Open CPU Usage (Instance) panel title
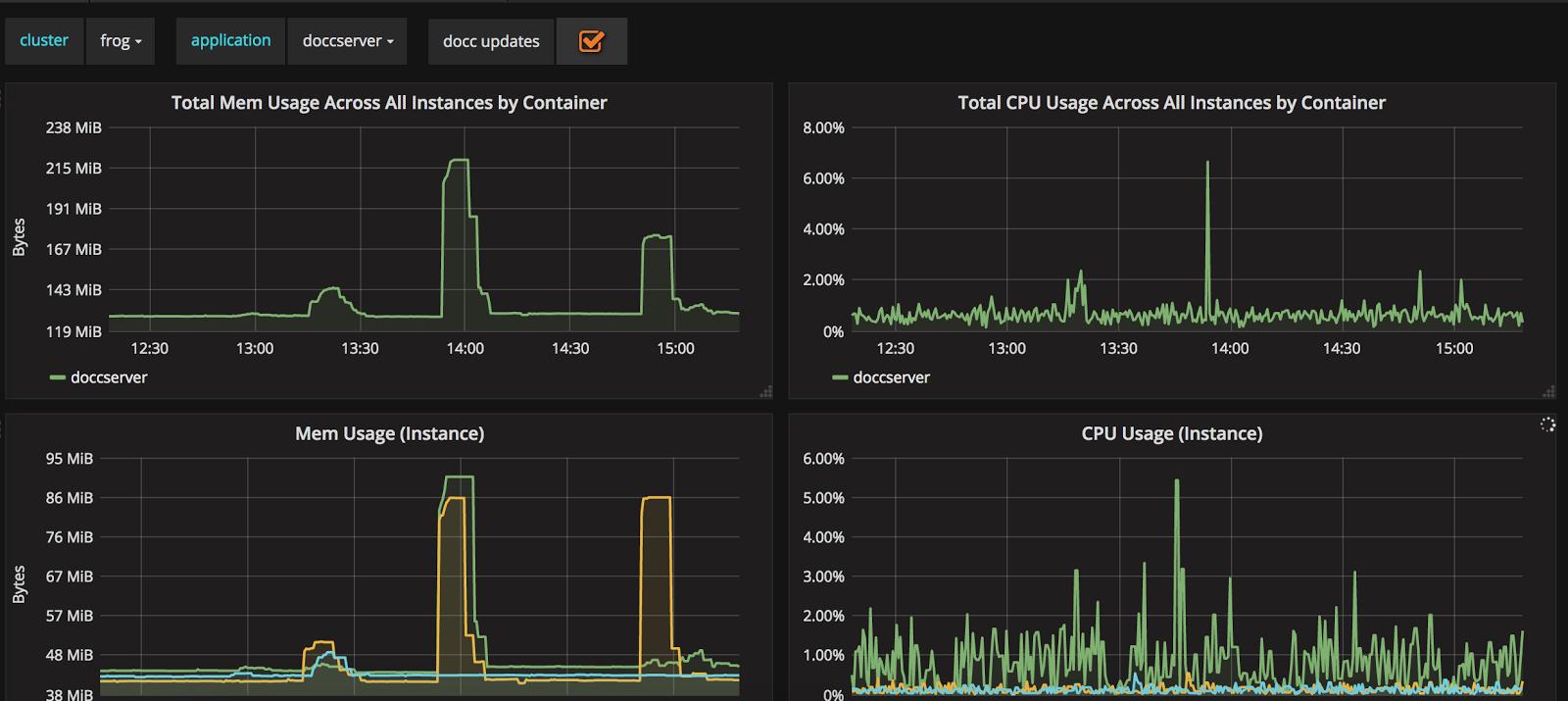Viewport: 1568px width, 701px height. point(1171,433)
